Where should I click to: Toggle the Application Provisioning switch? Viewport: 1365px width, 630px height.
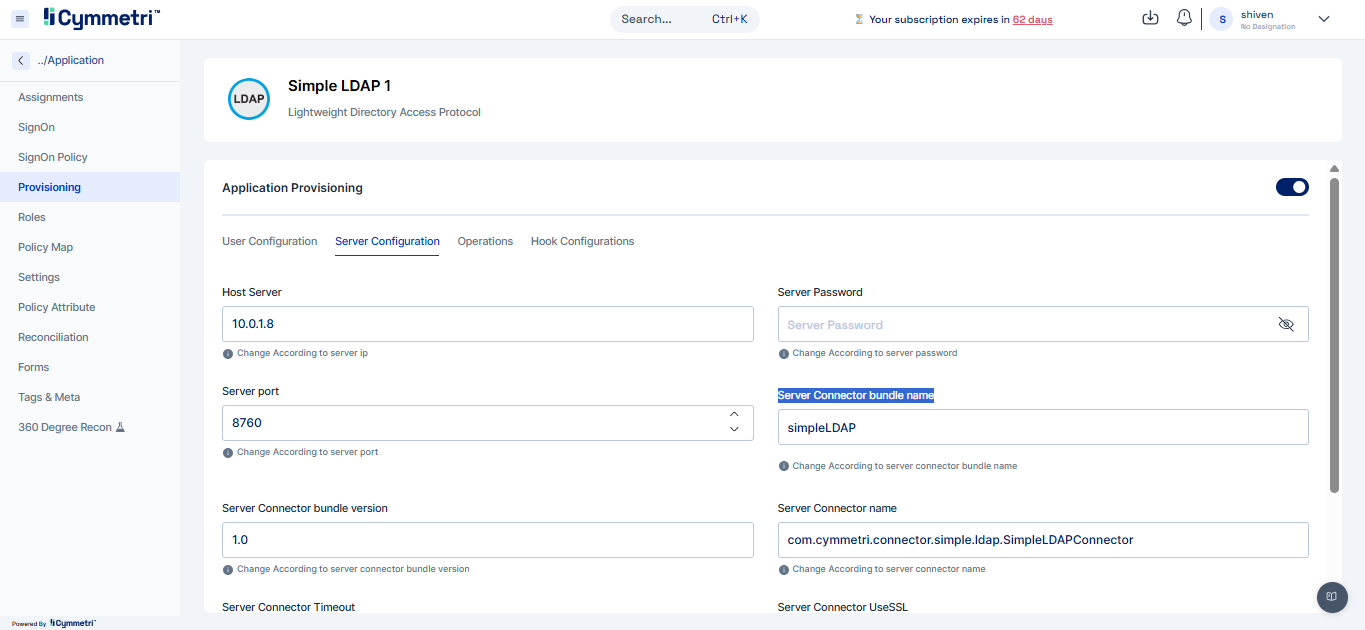point(1292,187)
